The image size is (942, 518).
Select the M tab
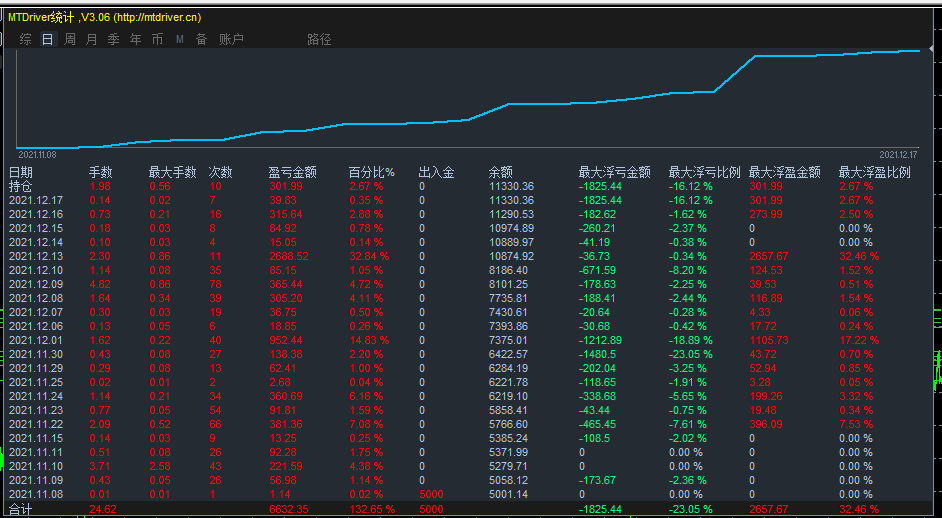tap(180, 40)
